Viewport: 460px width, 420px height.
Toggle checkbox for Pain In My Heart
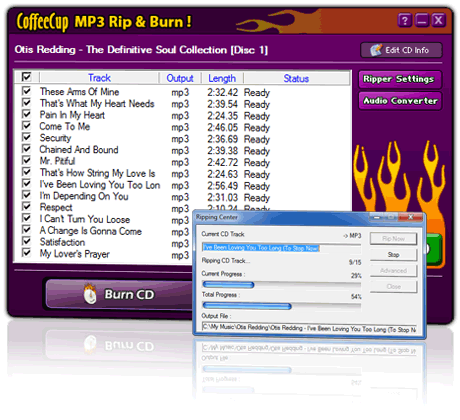[x=26, y=114]
